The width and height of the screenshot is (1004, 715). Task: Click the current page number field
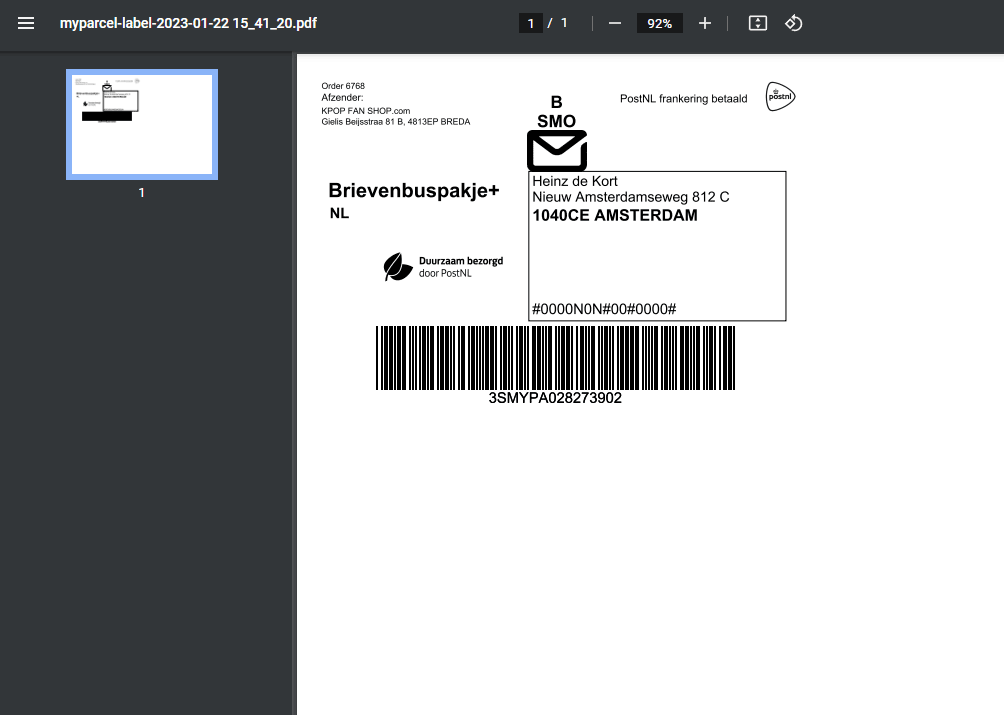point(530,24)
